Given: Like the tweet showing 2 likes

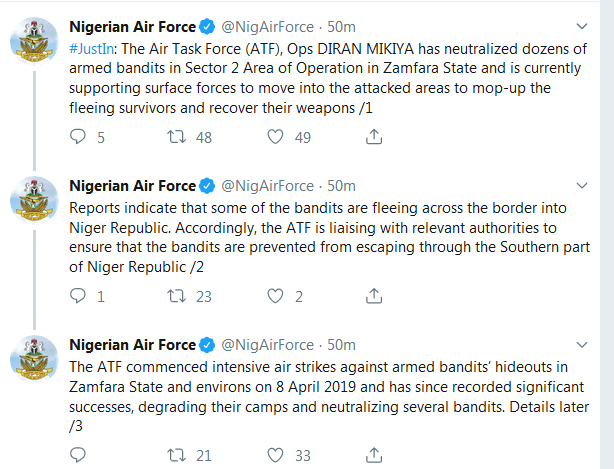Looking at the screenshot, I should coord(275,296).
